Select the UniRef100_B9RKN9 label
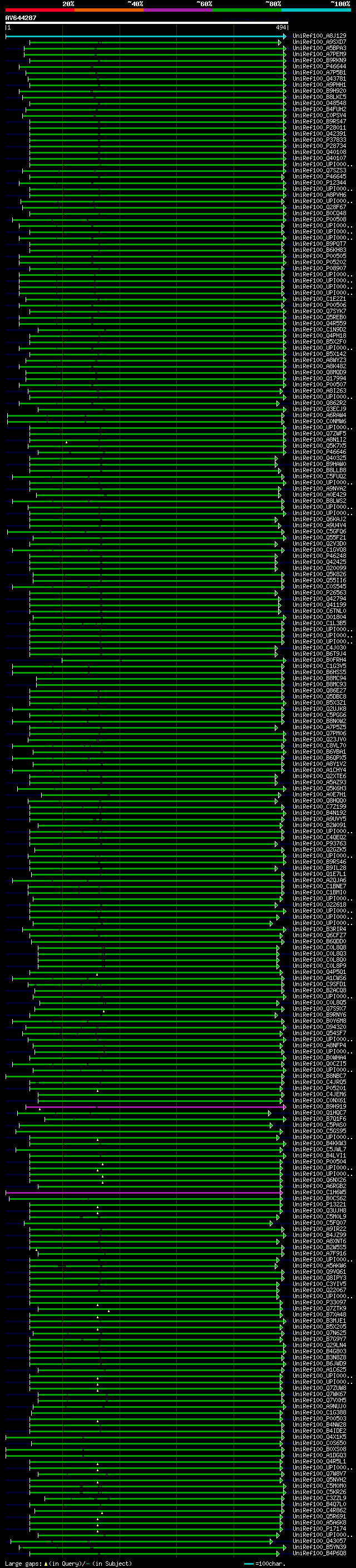This screenshot has height=1568, width=356. [x=319, y=60]
